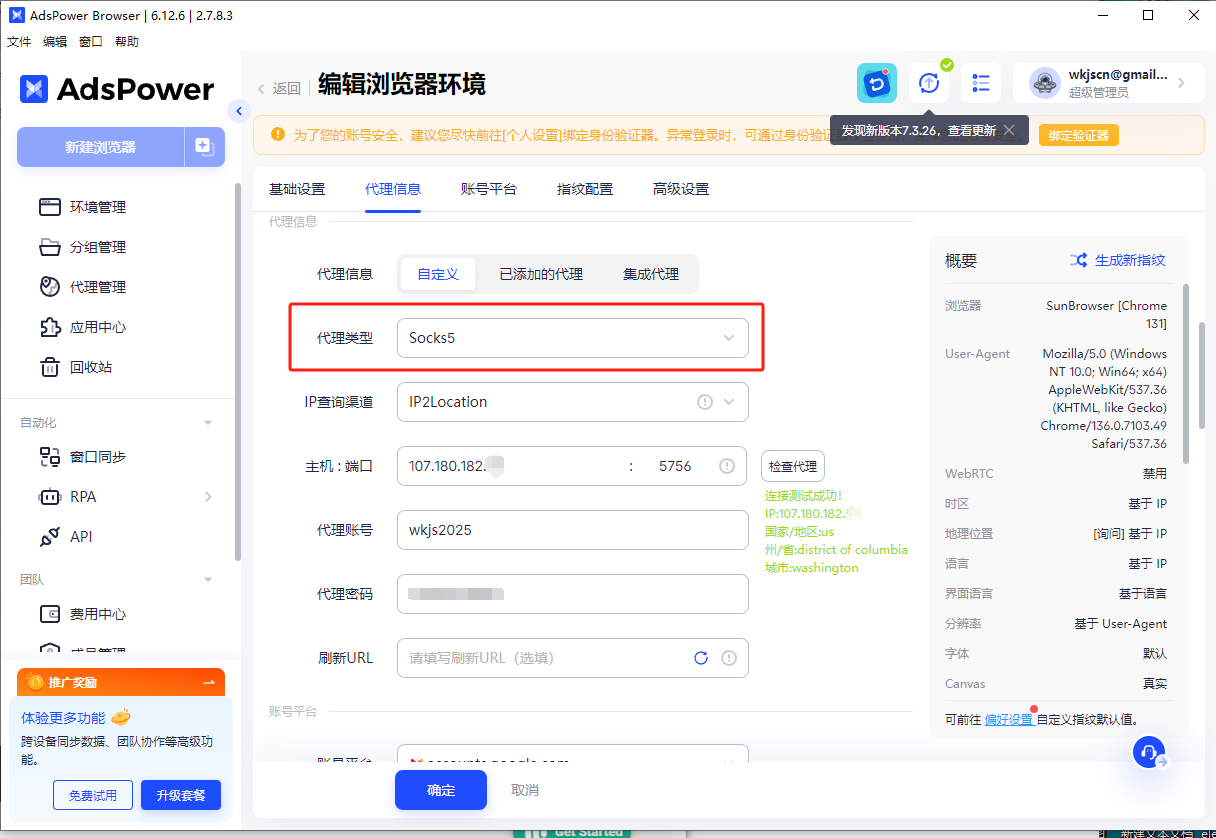Select the 已添加的代理 option

point(541,274)
